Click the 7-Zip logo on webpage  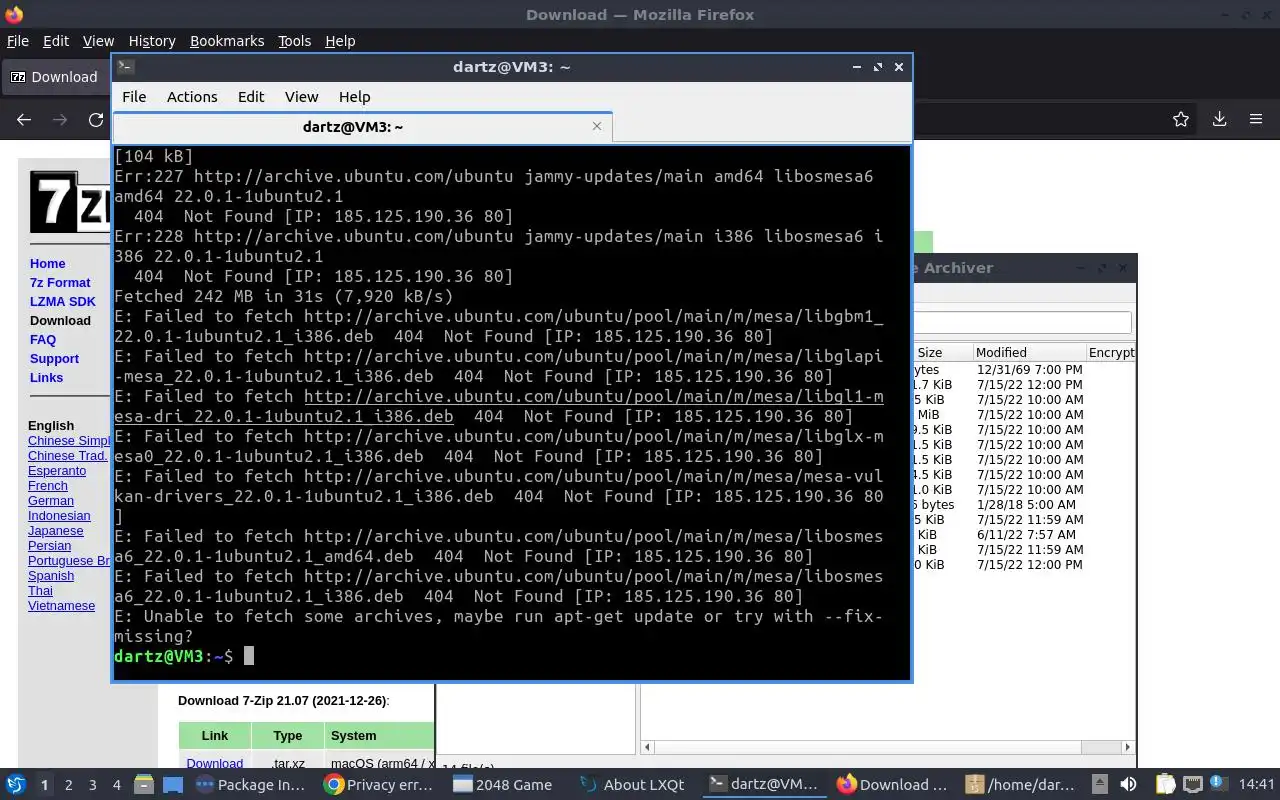pyautogui.click(x=69, y=202)
